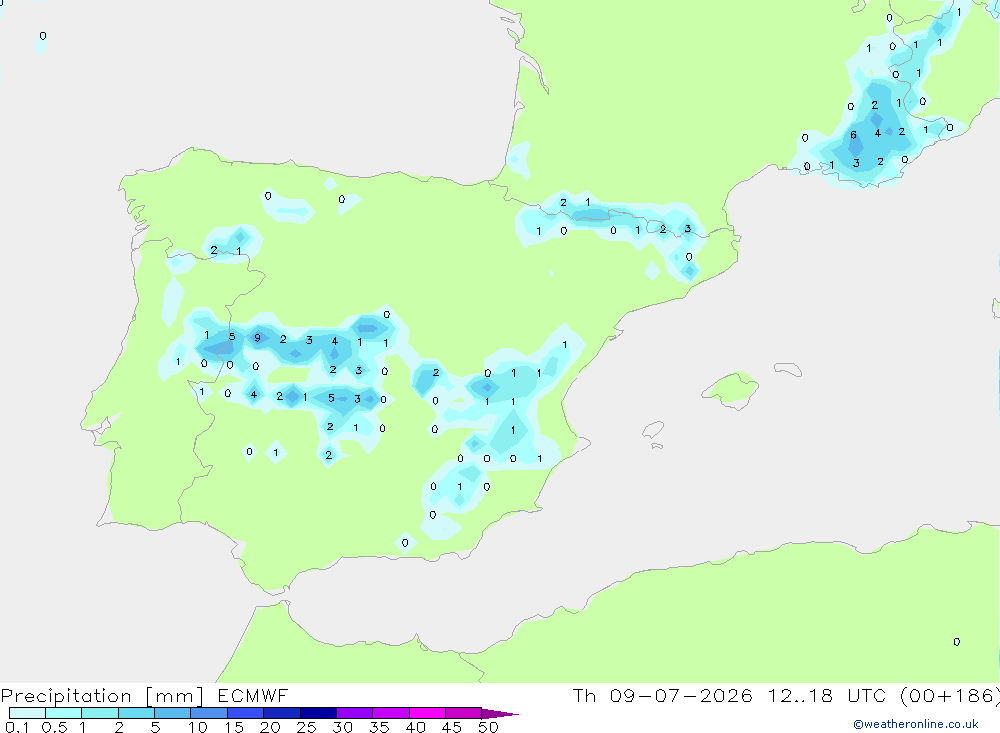Click the "(00+186)" forecast offset
Image resolution: width=1000 pixels, height=733 pixels.
point(950,696)
